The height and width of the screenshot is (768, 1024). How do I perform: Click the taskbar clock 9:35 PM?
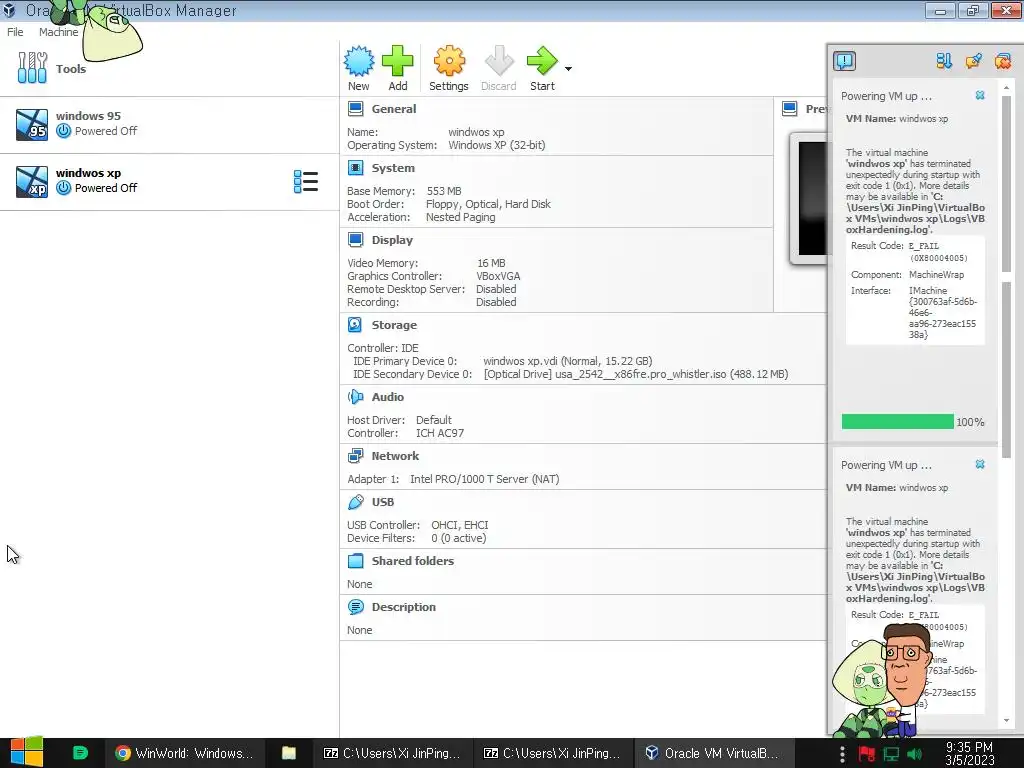[969, 754]
